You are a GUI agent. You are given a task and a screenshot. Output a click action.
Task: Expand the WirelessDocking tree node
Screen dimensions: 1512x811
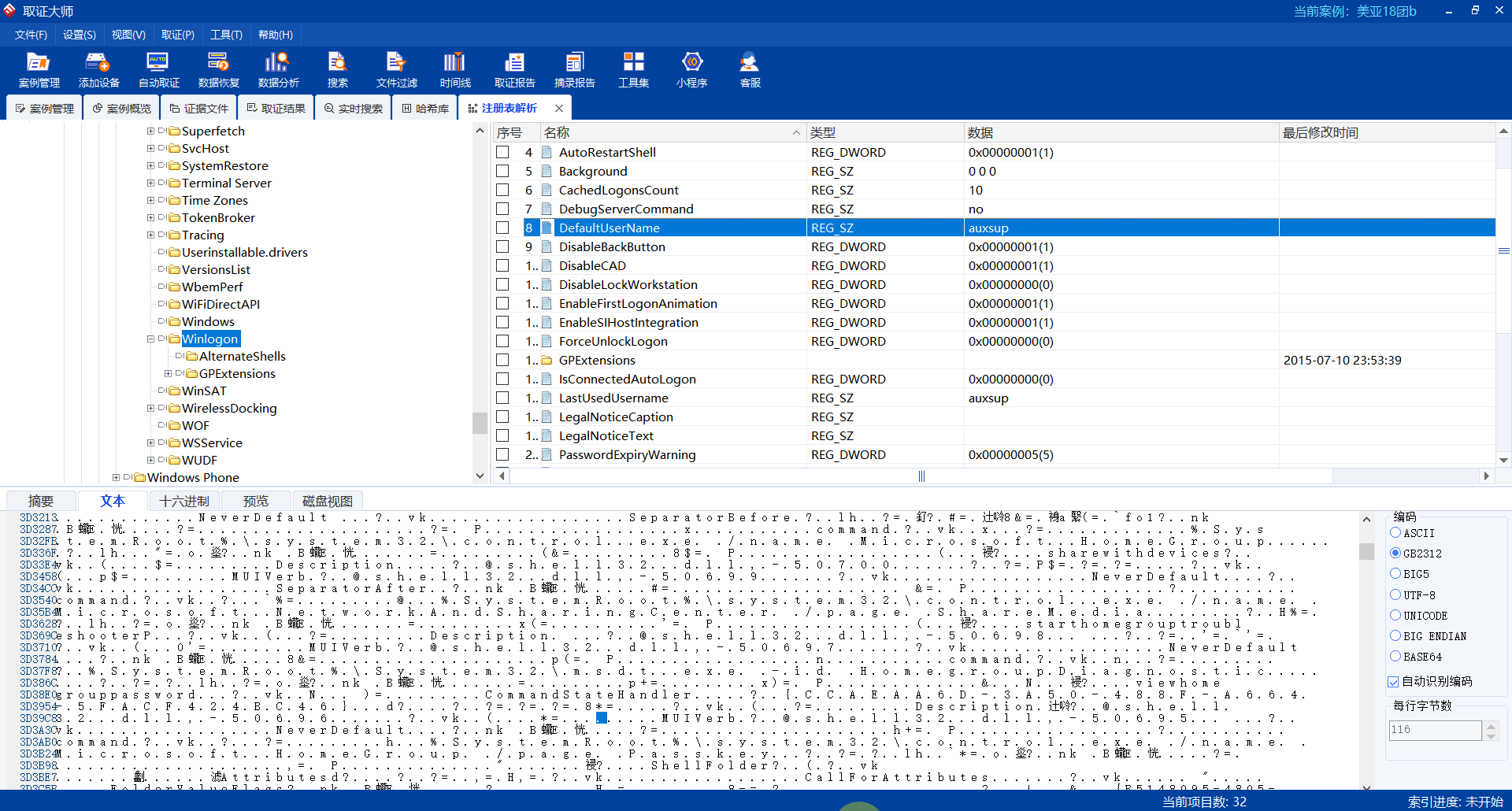click(x=150, y=409)
